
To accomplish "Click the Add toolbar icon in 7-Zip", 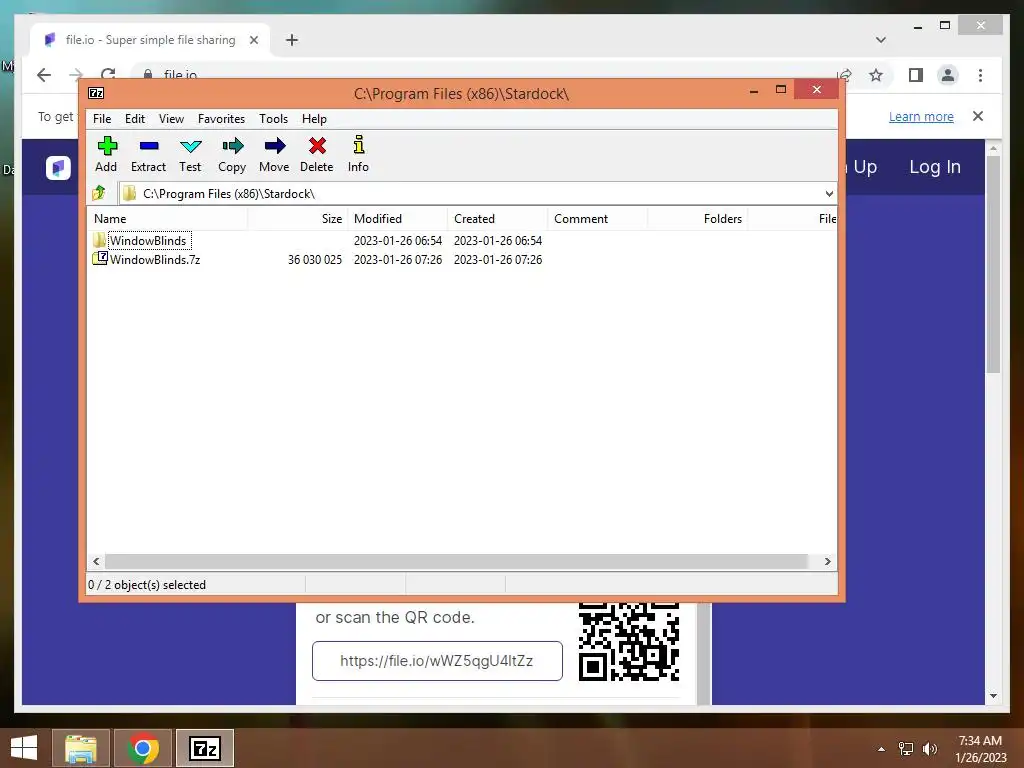I will 106,154.
